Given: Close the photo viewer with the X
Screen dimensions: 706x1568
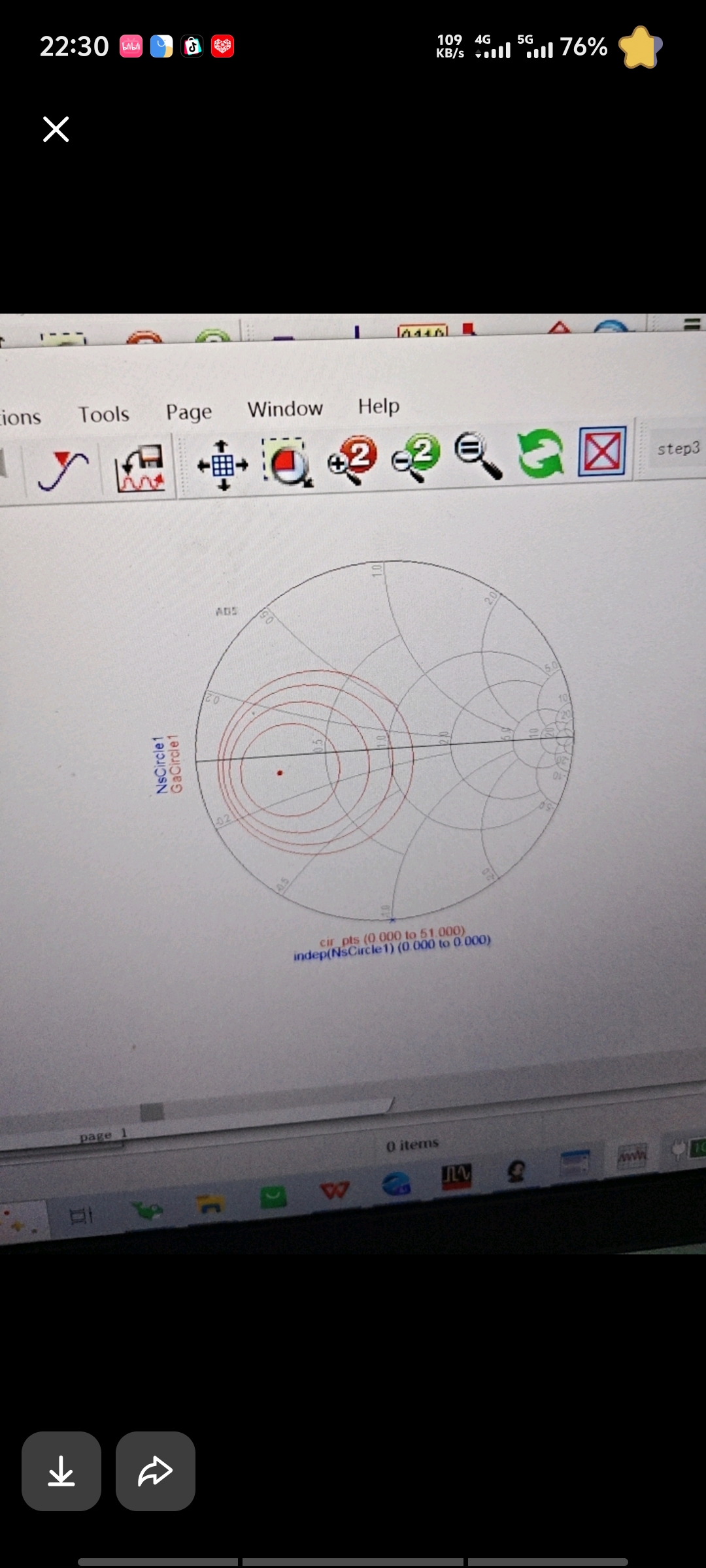Looking at the screenshot, I should point(56,129).
